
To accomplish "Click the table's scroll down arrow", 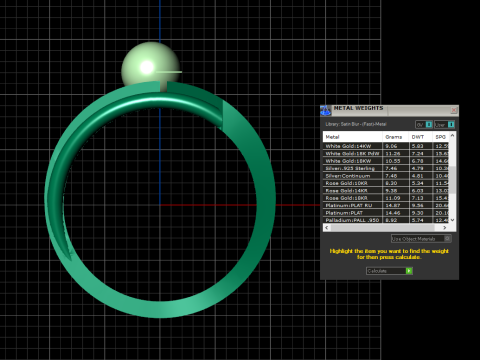I will [452, 220].
